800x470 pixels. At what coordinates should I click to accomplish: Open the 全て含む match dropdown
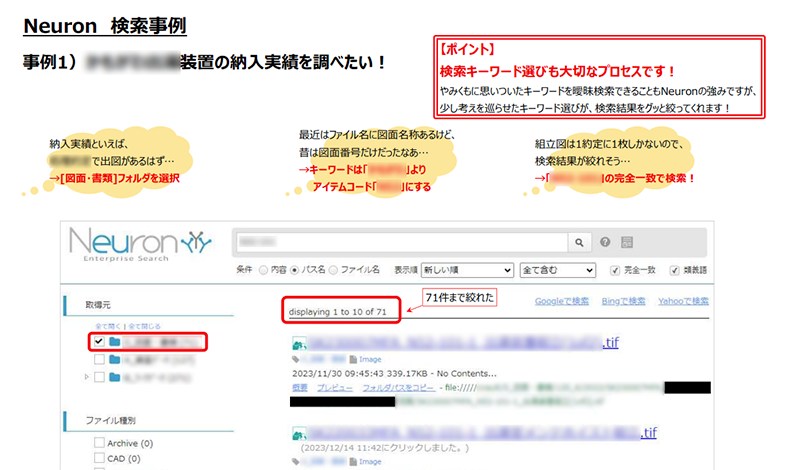point(558,270)
